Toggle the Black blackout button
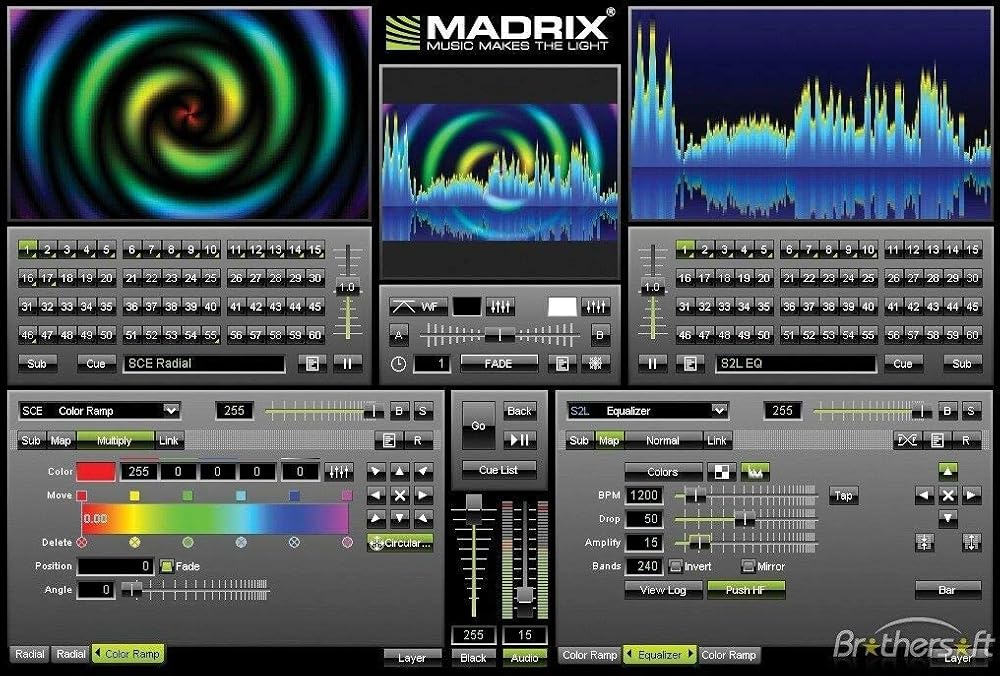The width and height of the screenshot is (1000, 676). (x=473, y=658)
